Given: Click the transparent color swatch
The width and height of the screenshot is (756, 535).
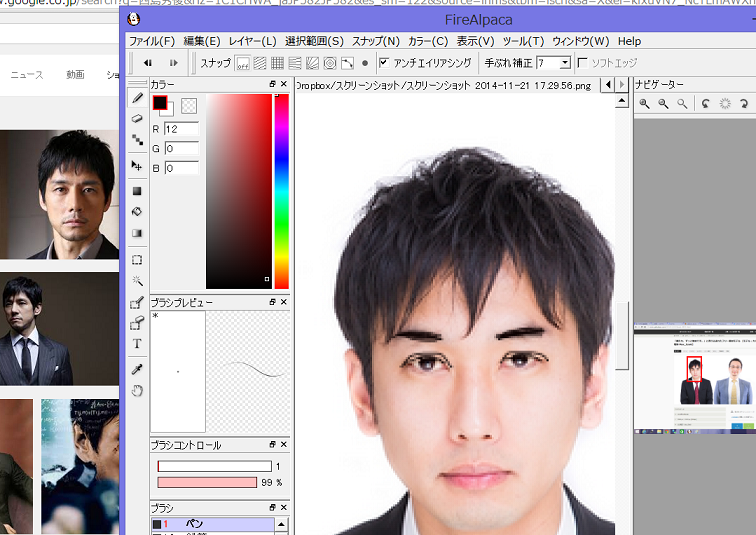Looking at the screenshot, I should [x=189, y=106].
